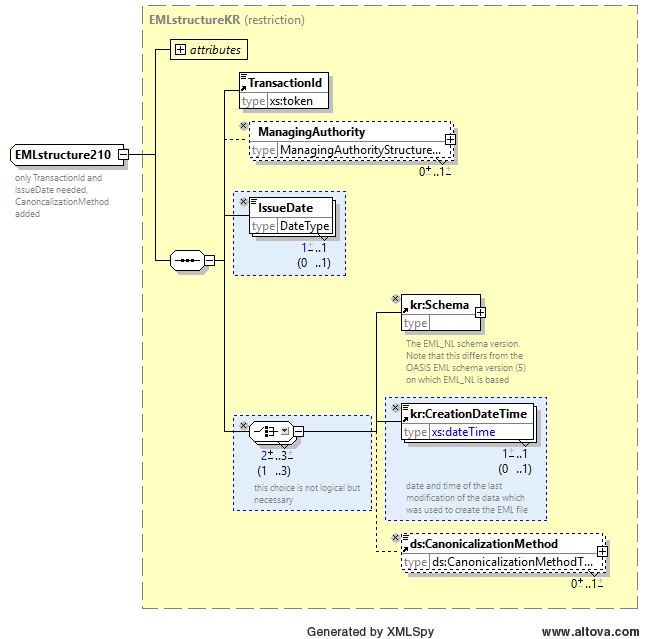Screen dimensions: 648x639
Task: Click the 'this choice is not logical' annotation
Action: (x=307, y=494)
